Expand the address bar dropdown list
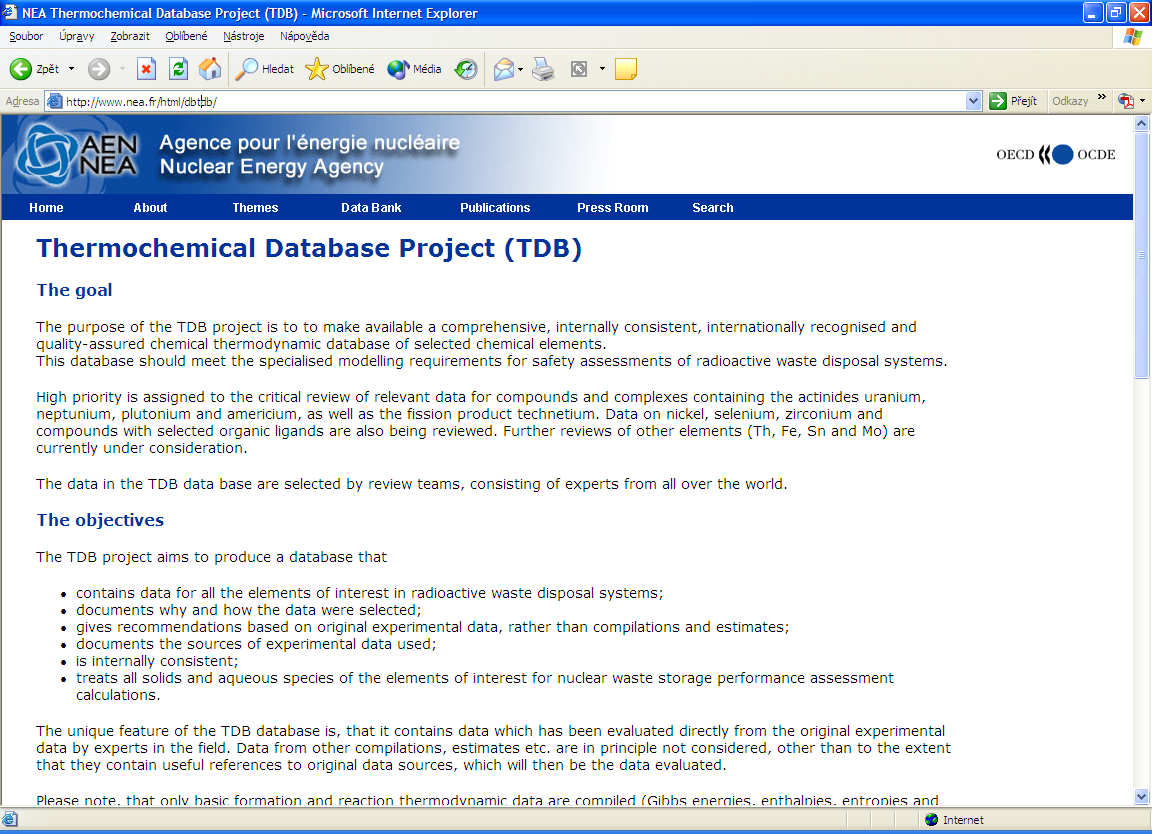The height and width of the screenshot is (834, 1152). click(x=973, y=101)
